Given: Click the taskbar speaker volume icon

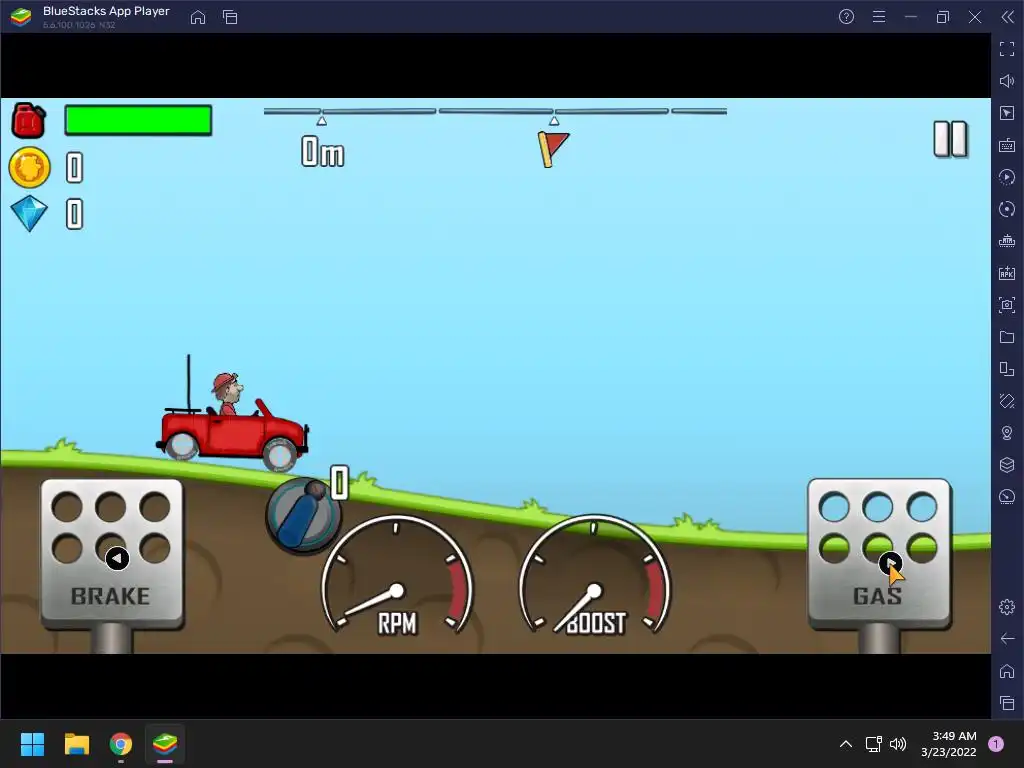Looking at the screenshot, I should point(898,744).
